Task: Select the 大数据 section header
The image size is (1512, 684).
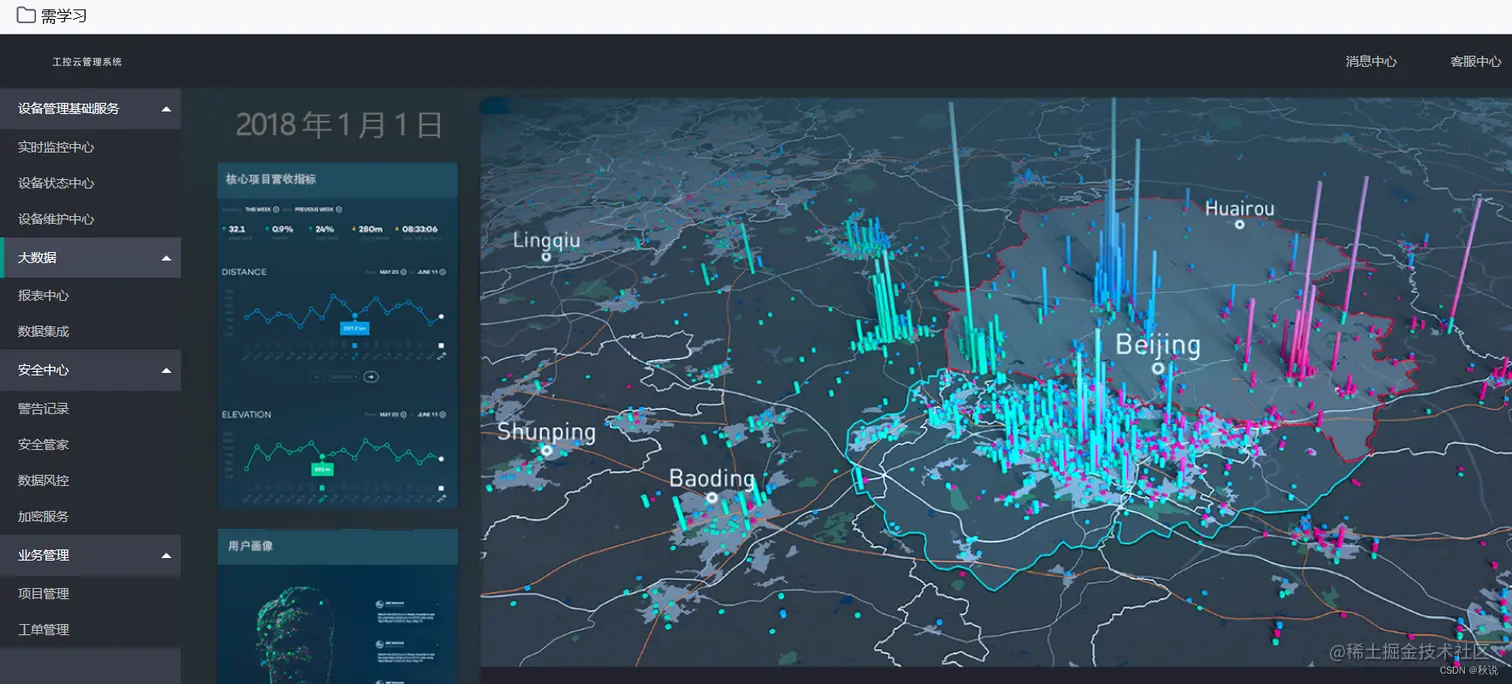Action: point(90,258)
